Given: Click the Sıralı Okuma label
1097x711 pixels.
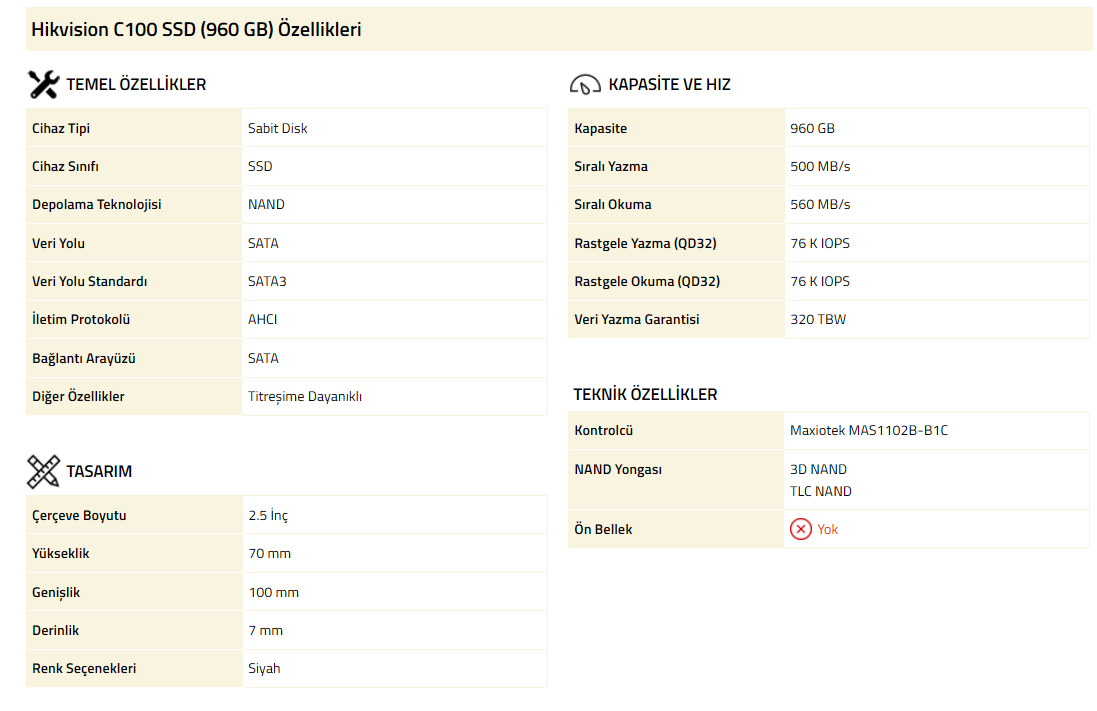Looking at the screenshot, I should click(x=613, y=204).
